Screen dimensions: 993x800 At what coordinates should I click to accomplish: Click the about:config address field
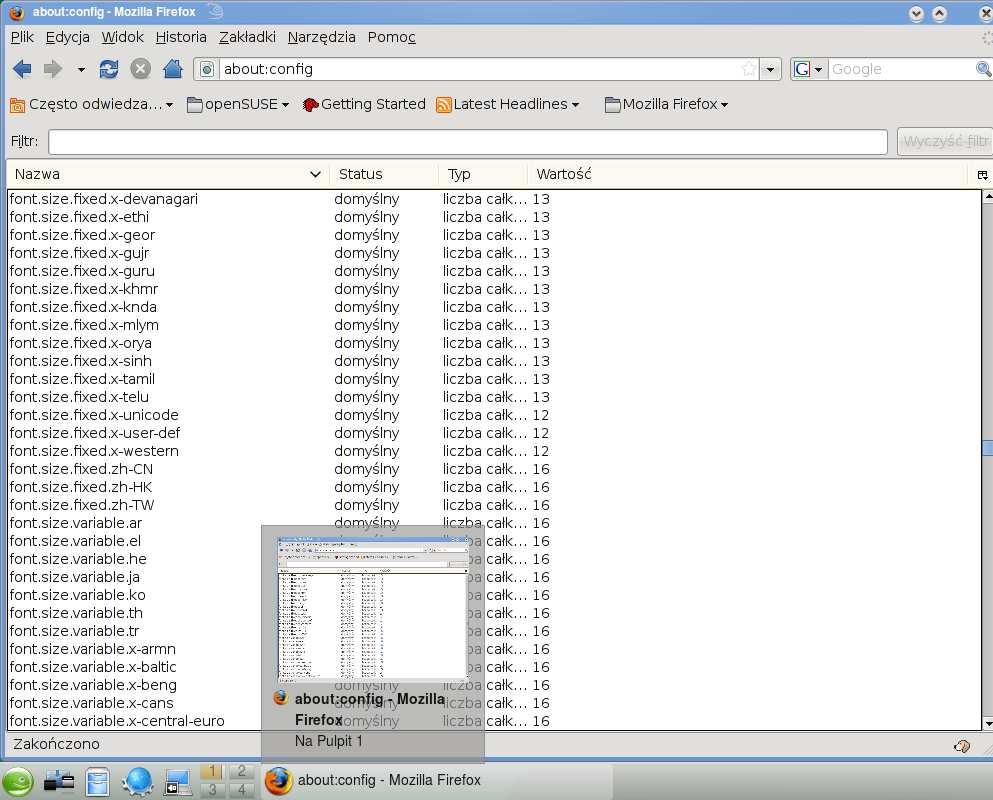pos(481,69)
